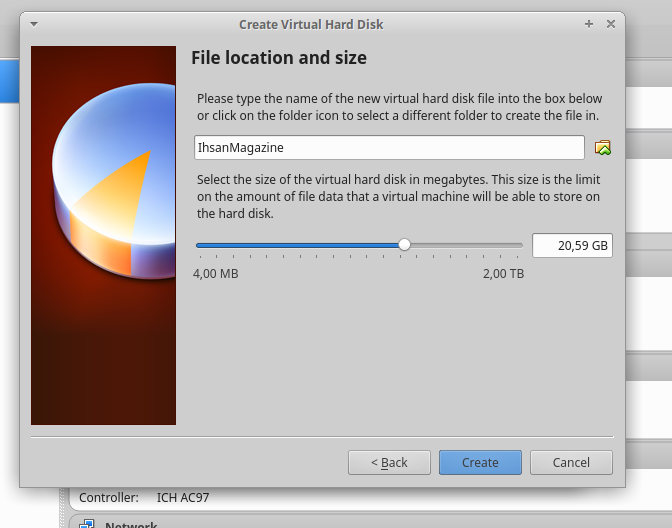Go to previous step with Back button
Image resolution: width=672 pixels, height=528 pixels.
tap(389, 462)
